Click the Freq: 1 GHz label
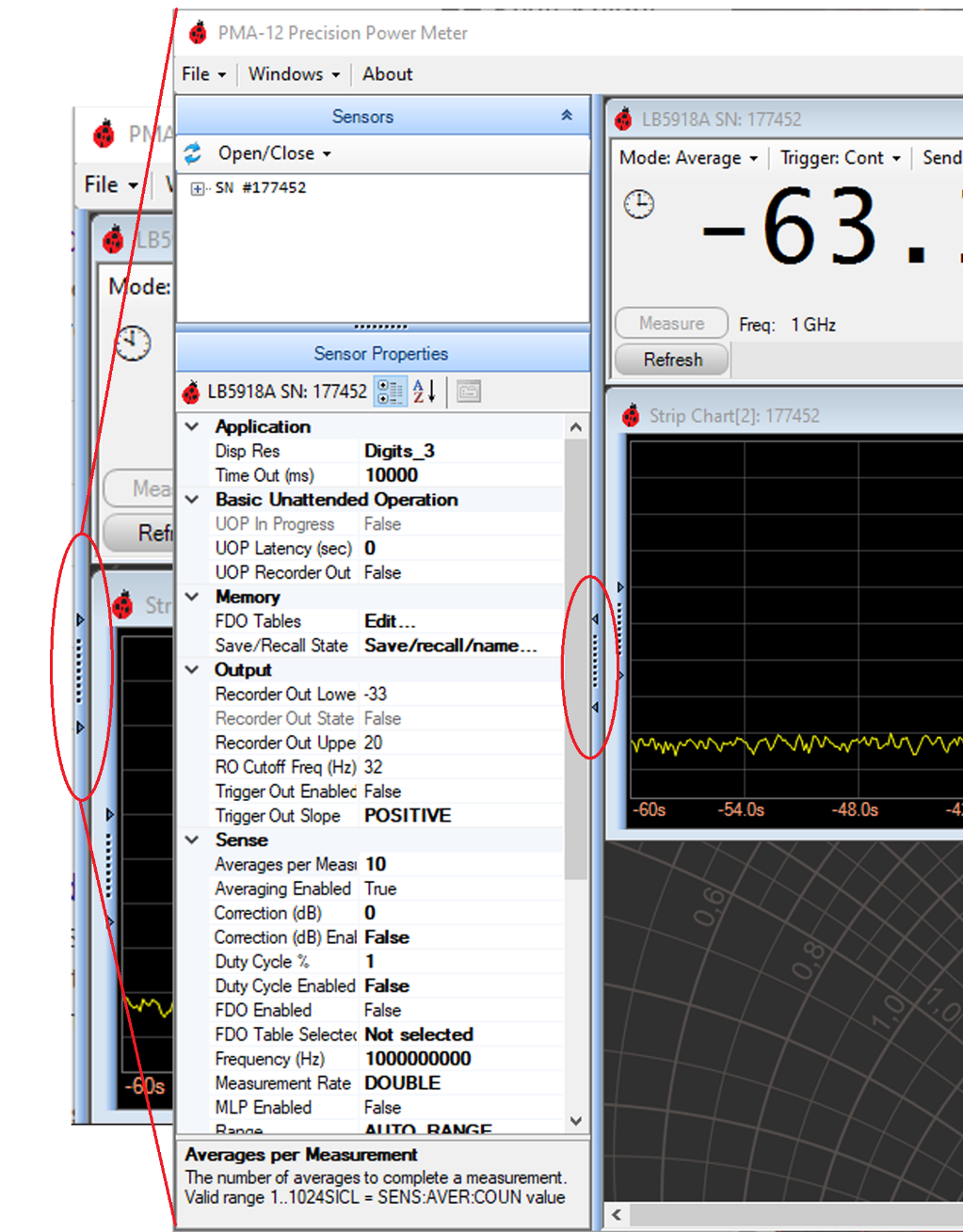This screenshot has height=1232, width=963. click(788, 325)
